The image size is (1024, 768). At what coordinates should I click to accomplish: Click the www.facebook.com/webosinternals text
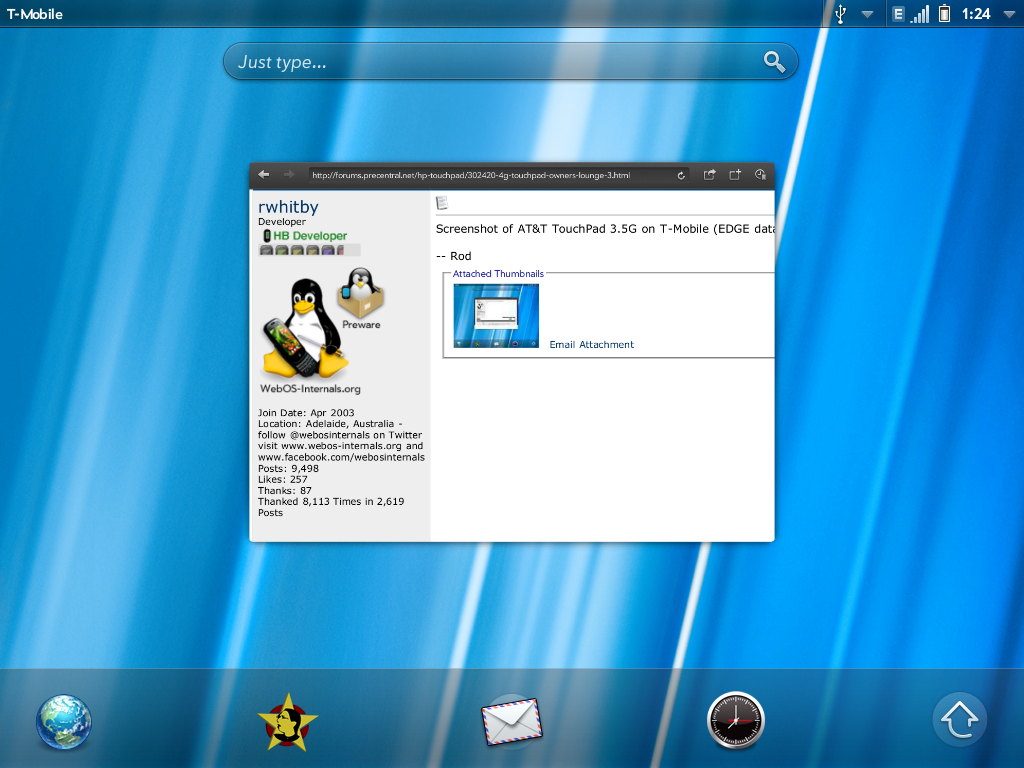[x=342, y=457]
